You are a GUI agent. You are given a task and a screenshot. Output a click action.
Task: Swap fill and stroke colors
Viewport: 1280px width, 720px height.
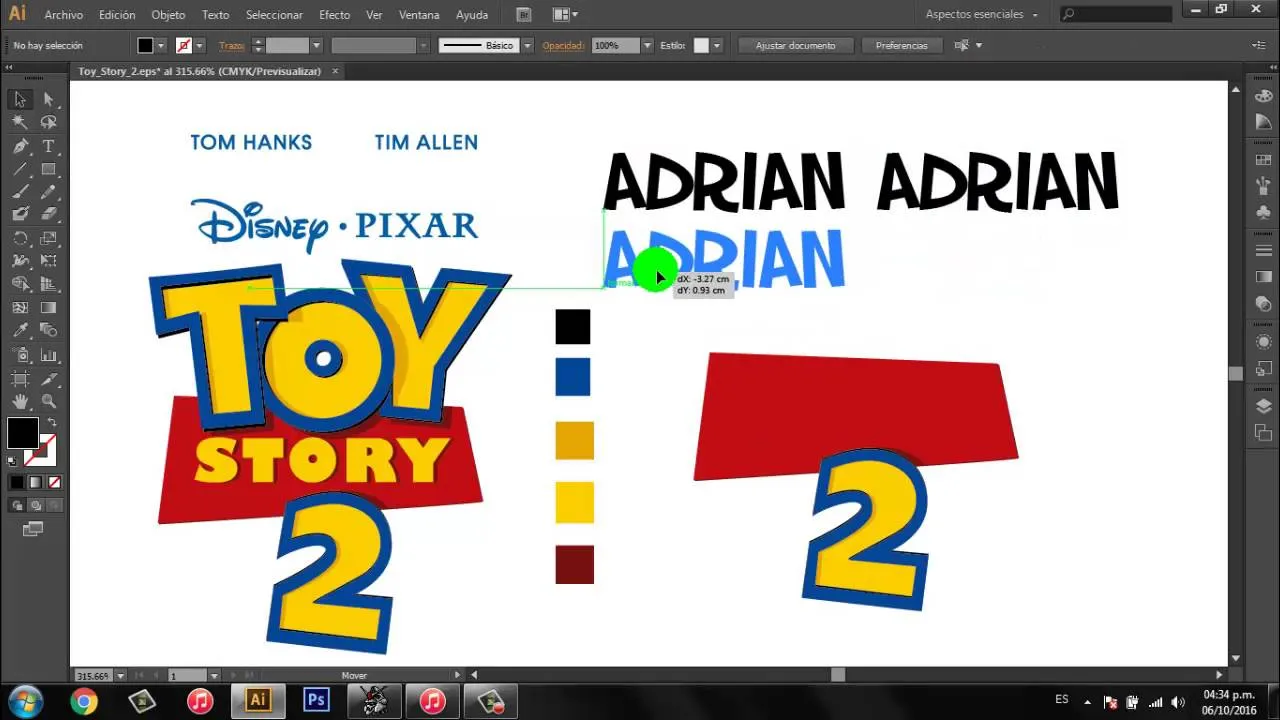click(x=52, y=423)
